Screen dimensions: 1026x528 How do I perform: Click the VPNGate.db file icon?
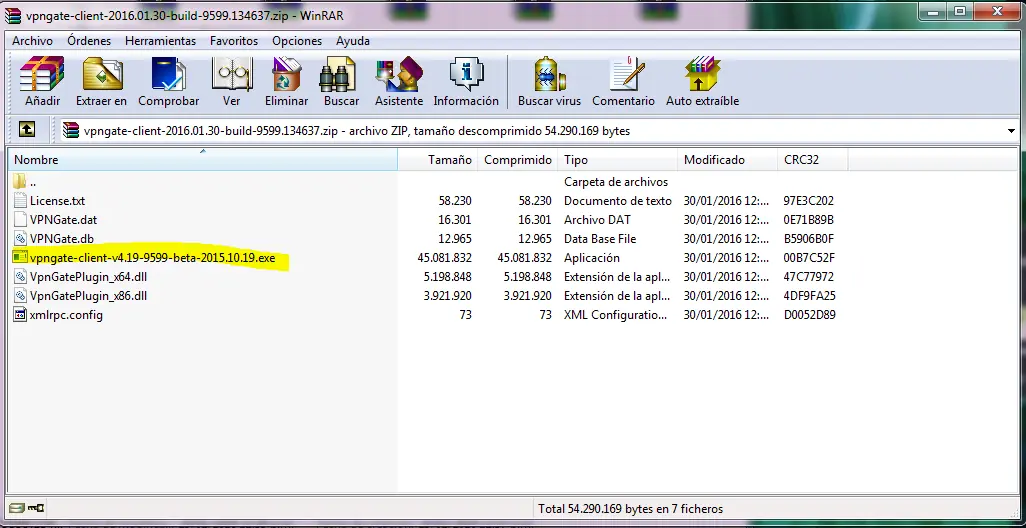pos(20,239)
